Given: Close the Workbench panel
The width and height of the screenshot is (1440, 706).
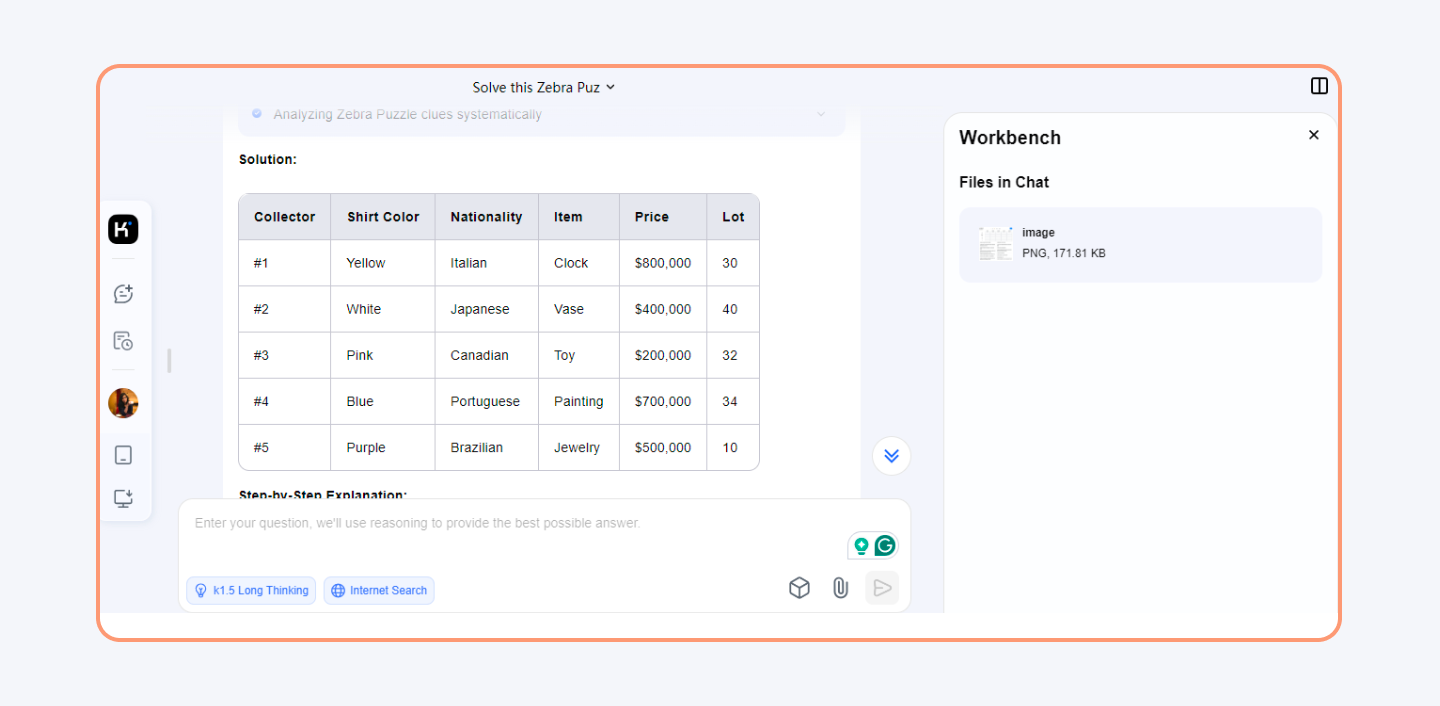Looking at the screenshot, I should point(1313,134).
